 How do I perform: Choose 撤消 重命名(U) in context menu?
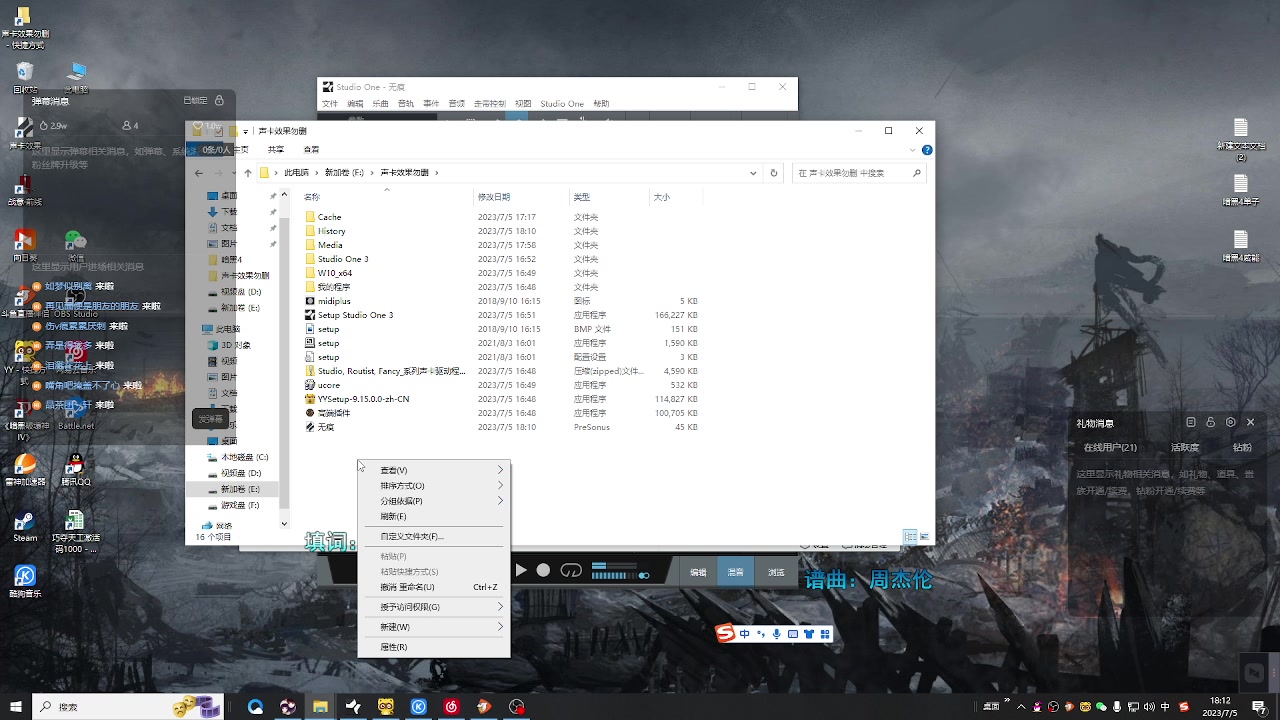434,587
